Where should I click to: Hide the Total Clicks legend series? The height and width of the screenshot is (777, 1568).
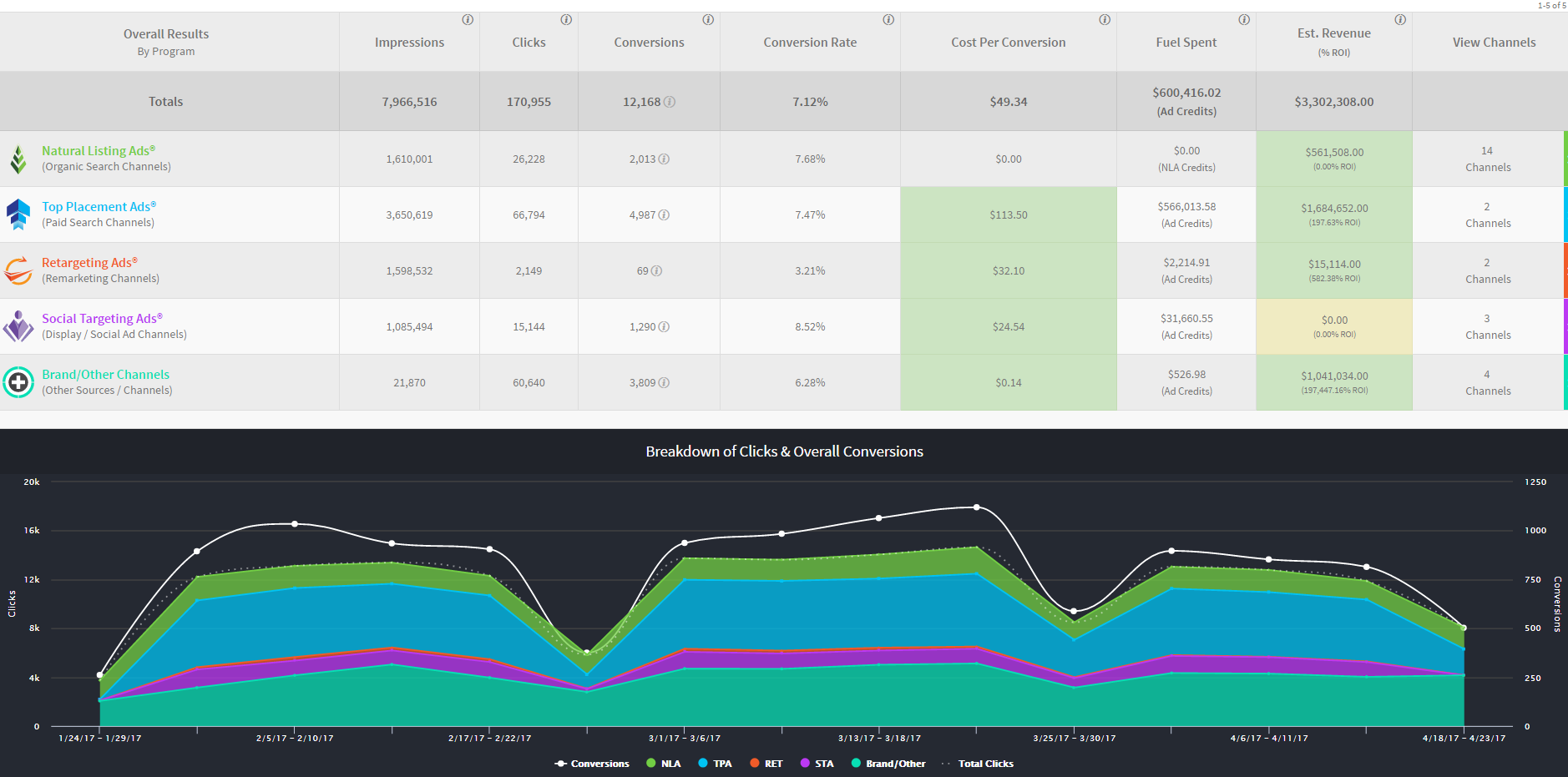977,764
